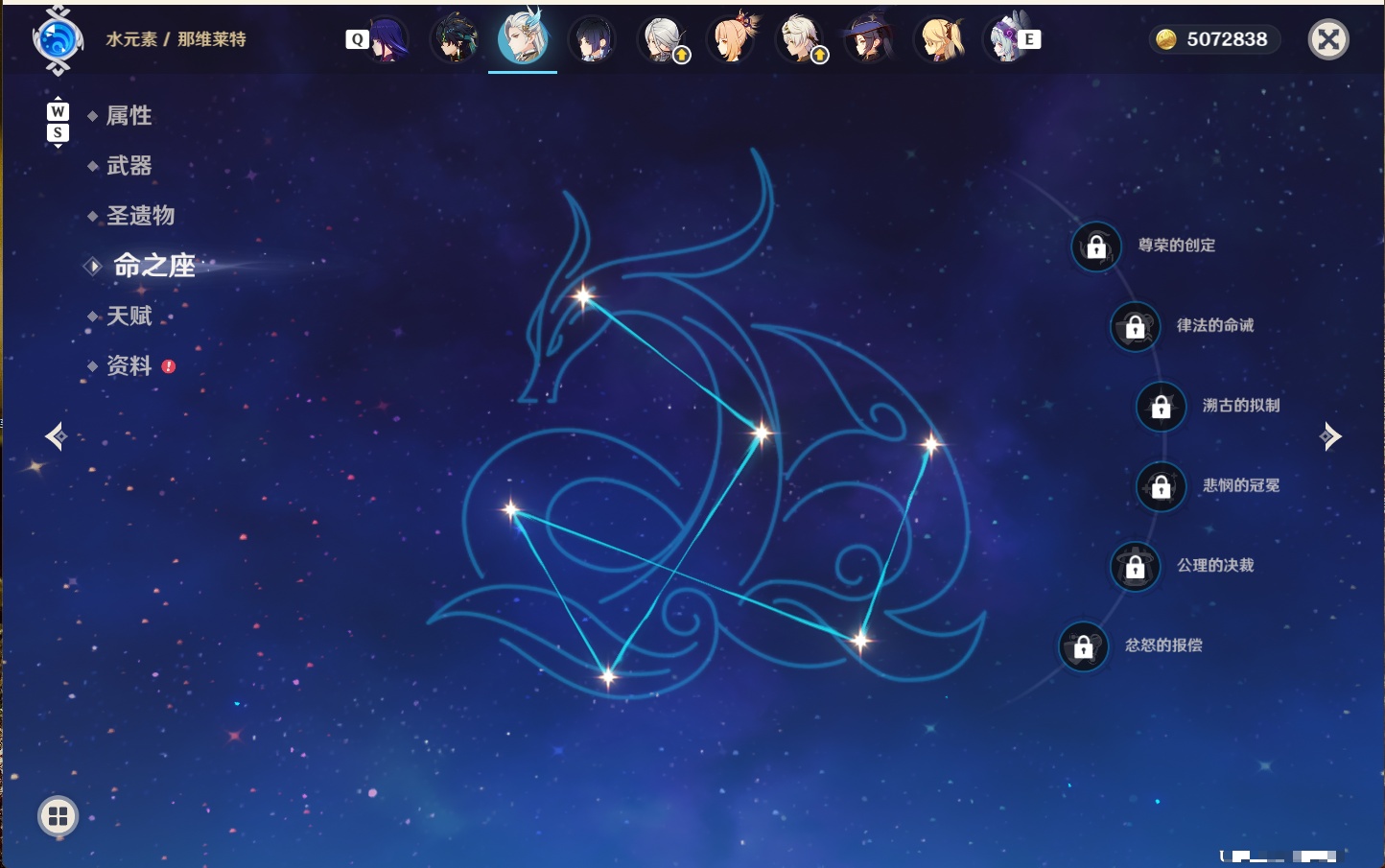This screenshot has height=868, width=1385.
Task: Select the orange-haired character portrait
Action: click(731, 39)
